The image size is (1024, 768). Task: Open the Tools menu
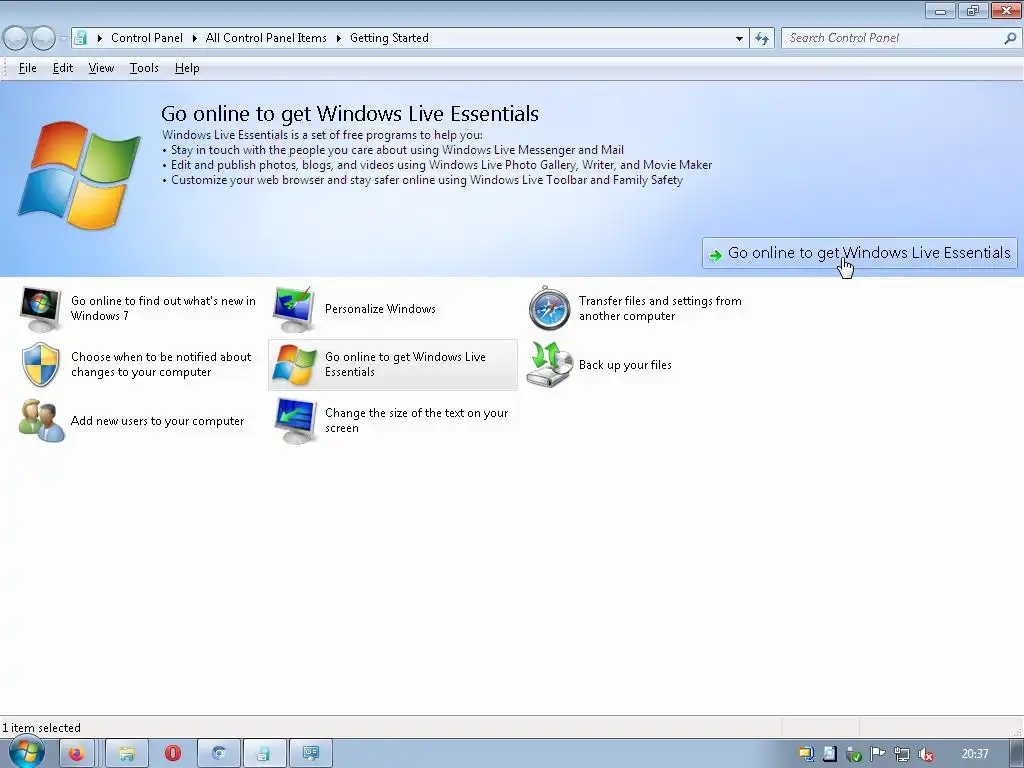144,68
